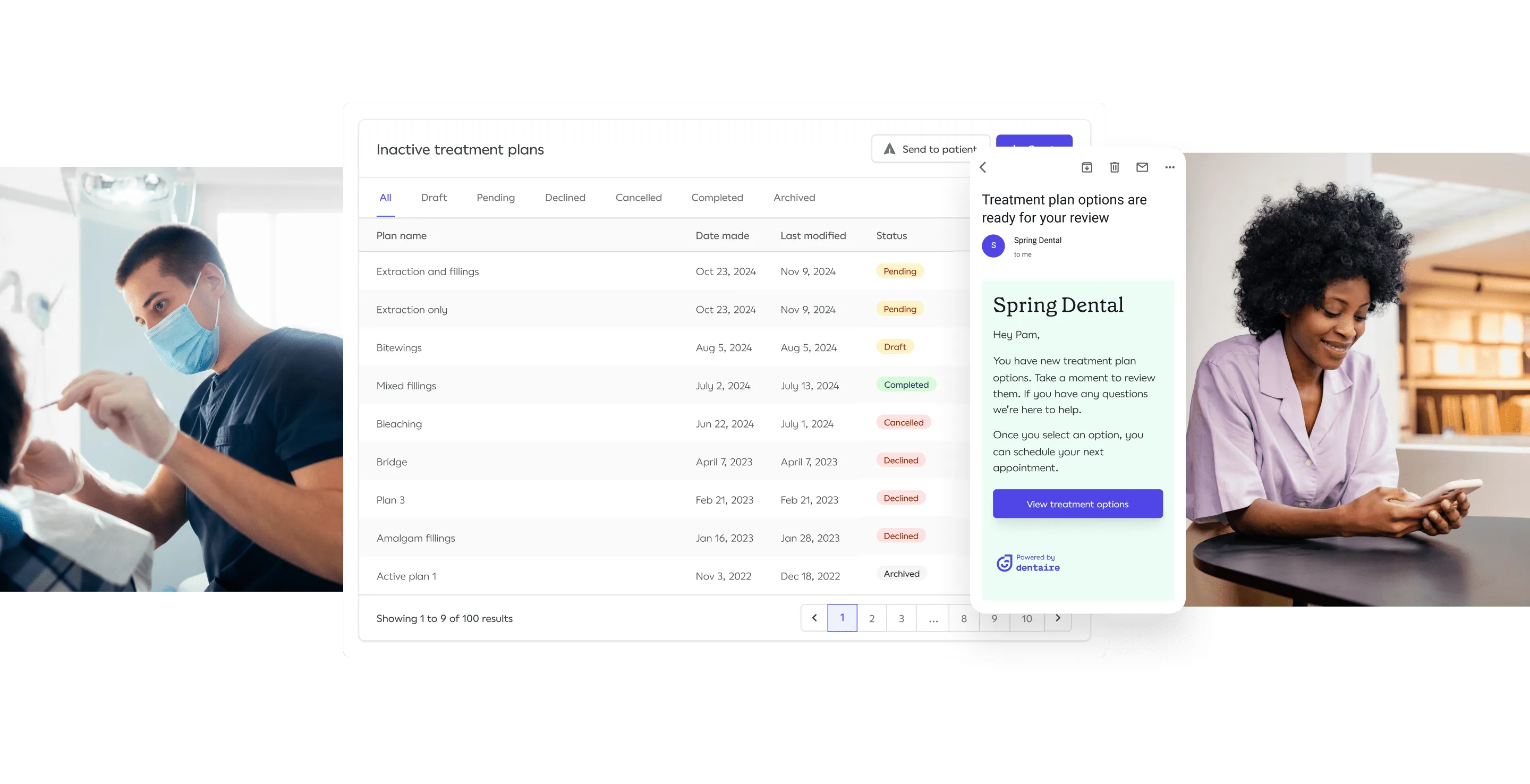Click the Spring Dental sender avatar
The image size is (1530, 784).
click(993, 246)
